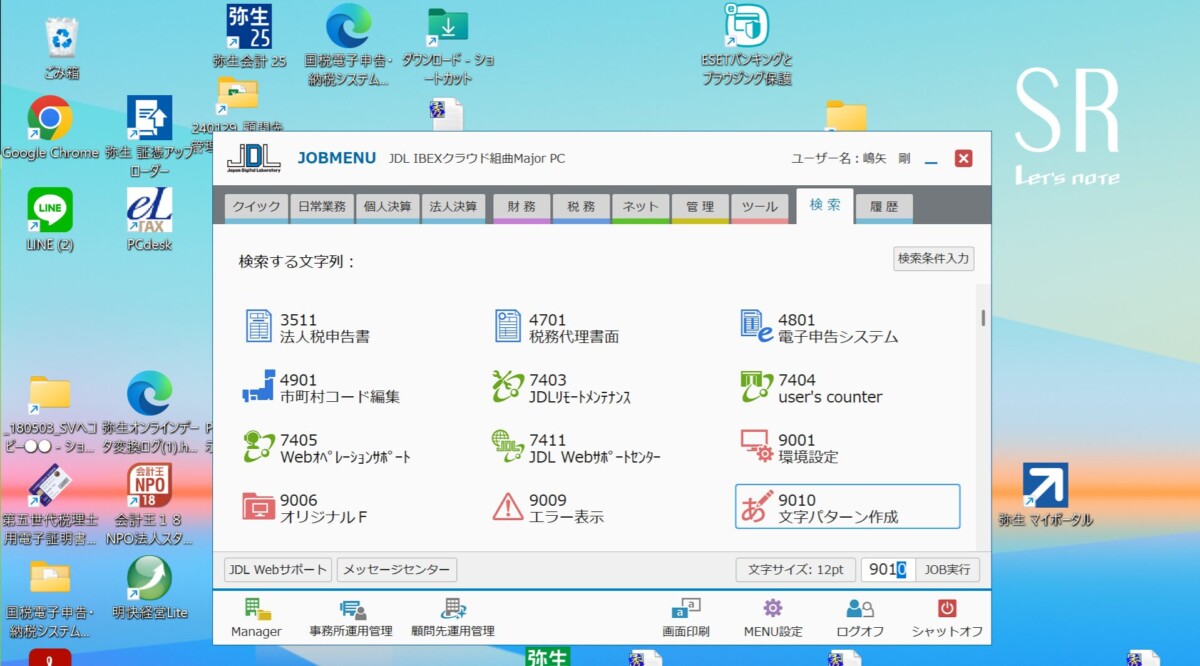The height and width of the screenshot is (666, 1200).
Task: Click the JOB実行 button
Action: [947, 570]
